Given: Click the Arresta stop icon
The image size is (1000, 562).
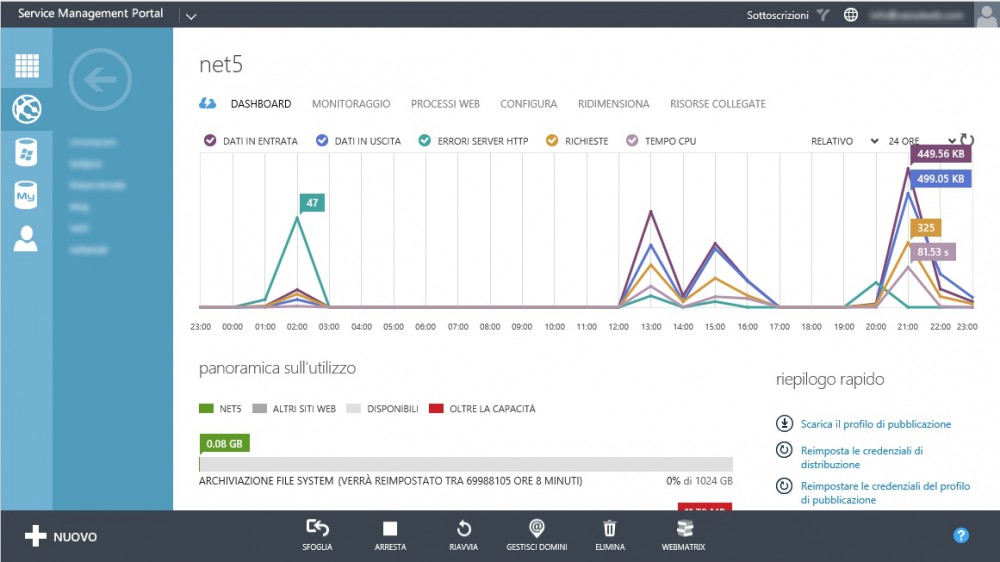Looking at the screenshot, I should pos(390,529).
